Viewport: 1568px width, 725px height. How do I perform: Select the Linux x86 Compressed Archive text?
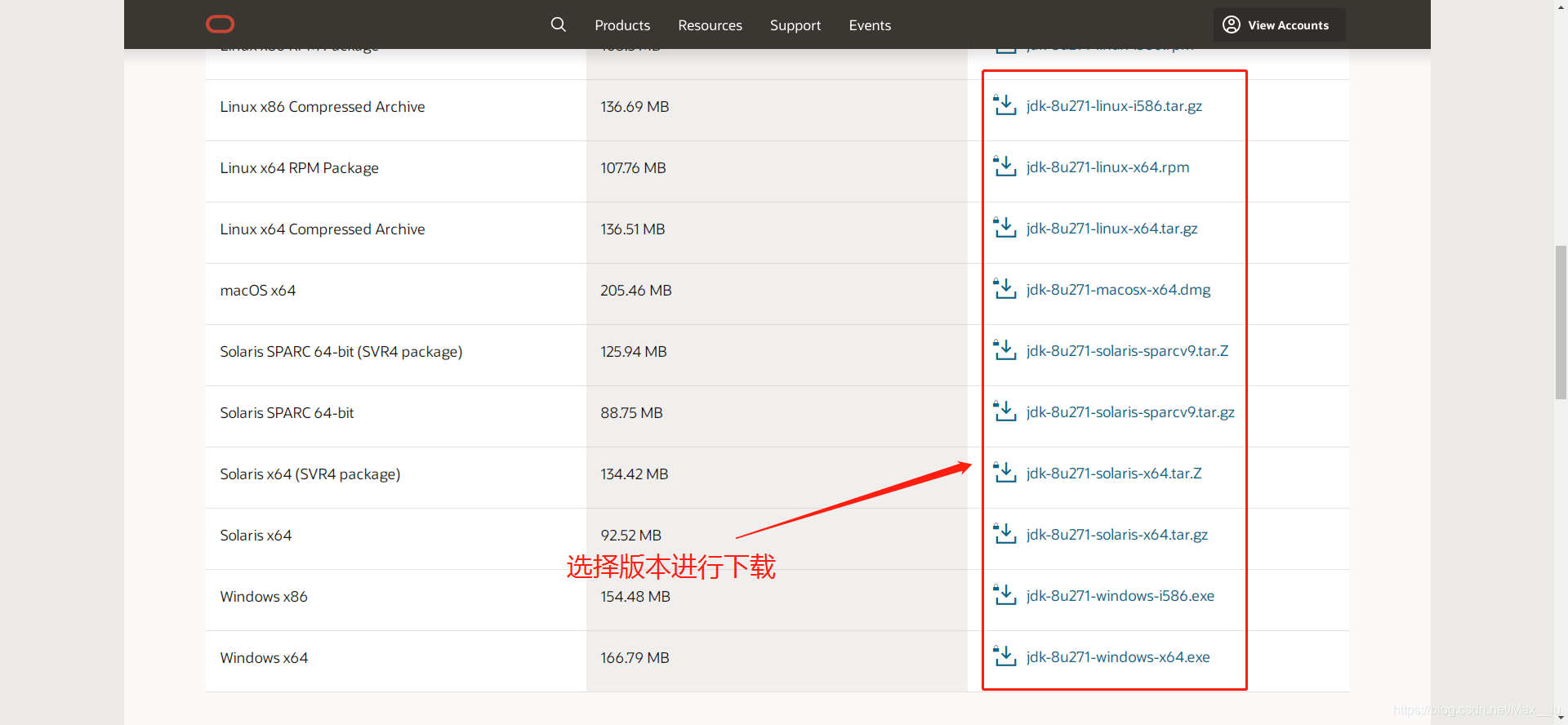[323, 107]
